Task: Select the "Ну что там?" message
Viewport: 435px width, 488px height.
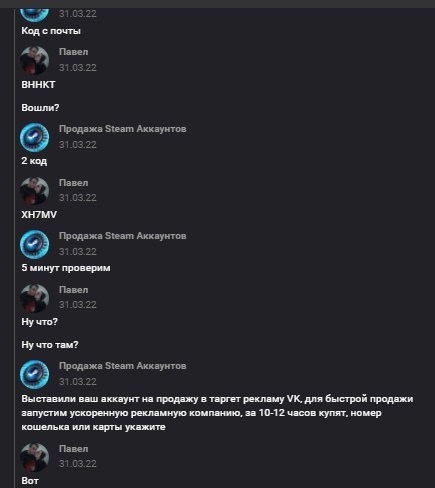Action: pos(50,345)
